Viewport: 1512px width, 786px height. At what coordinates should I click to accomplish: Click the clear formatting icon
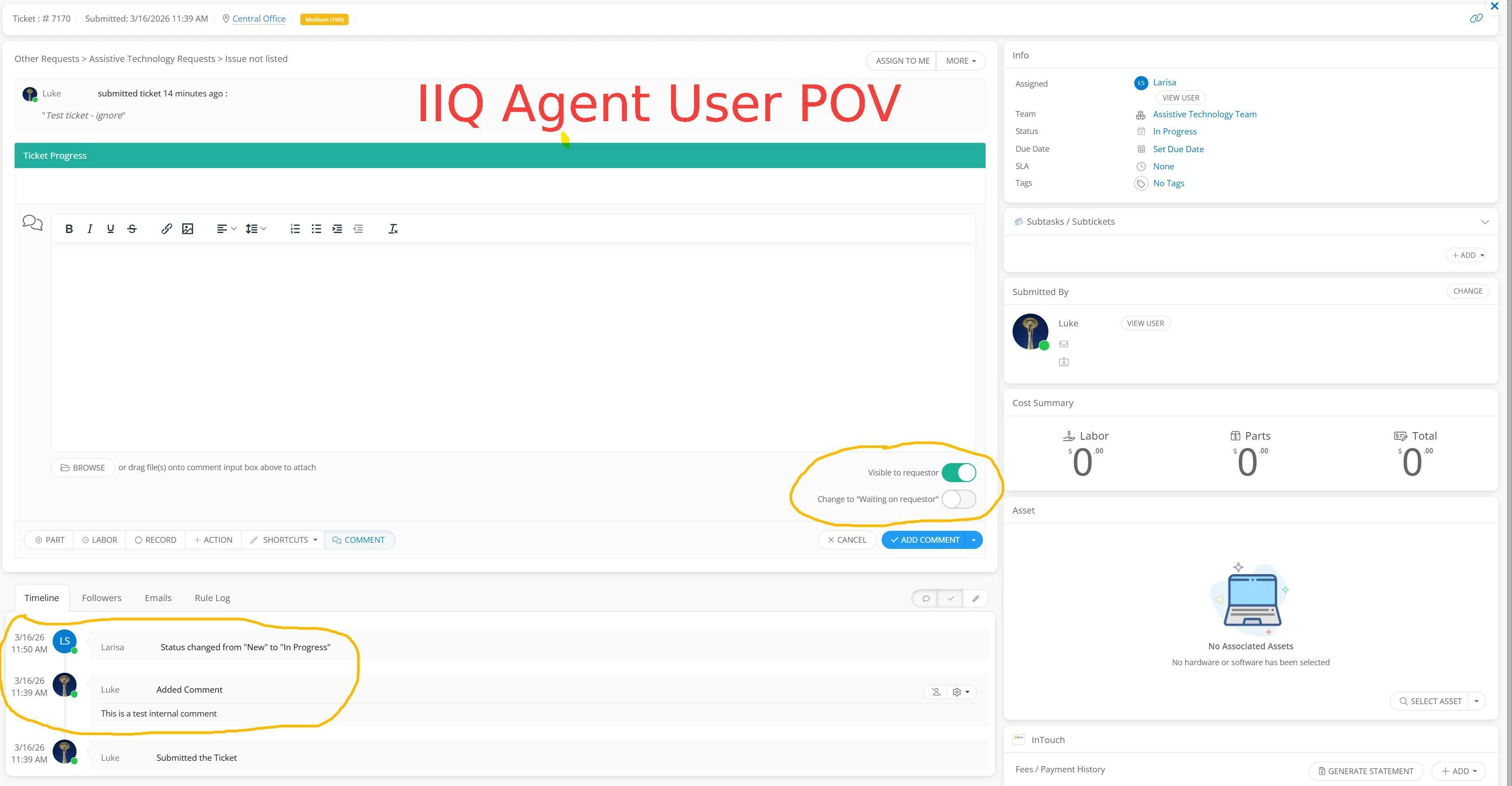click(393, 229)
